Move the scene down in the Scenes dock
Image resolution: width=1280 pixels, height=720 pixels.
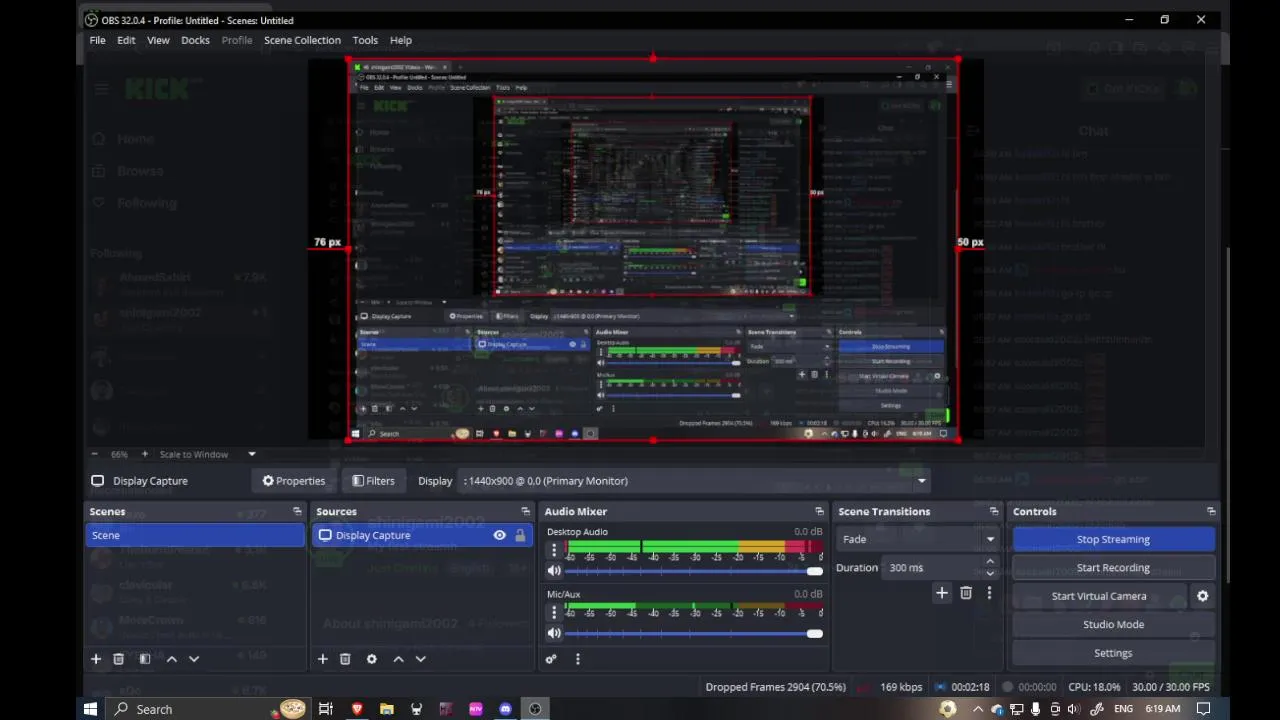tap(194, 659)
